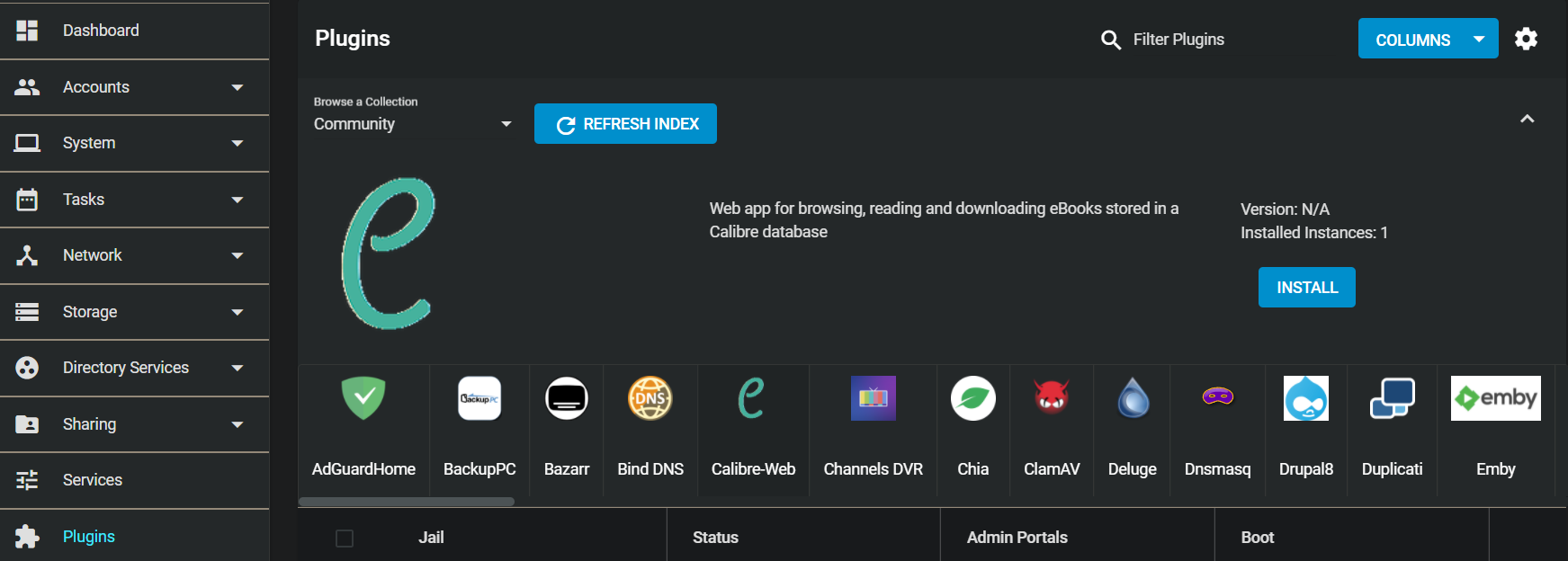The image size is (1568, 561).
Task: Sort by the Status column header
Action: click(x=715, y=538)
